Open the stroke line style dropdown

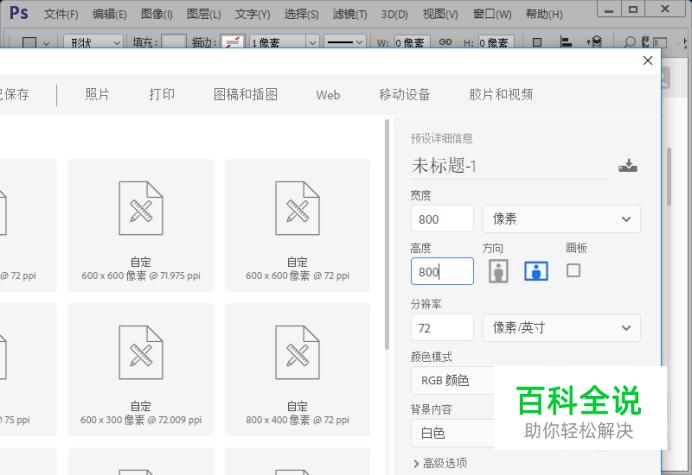345,42
